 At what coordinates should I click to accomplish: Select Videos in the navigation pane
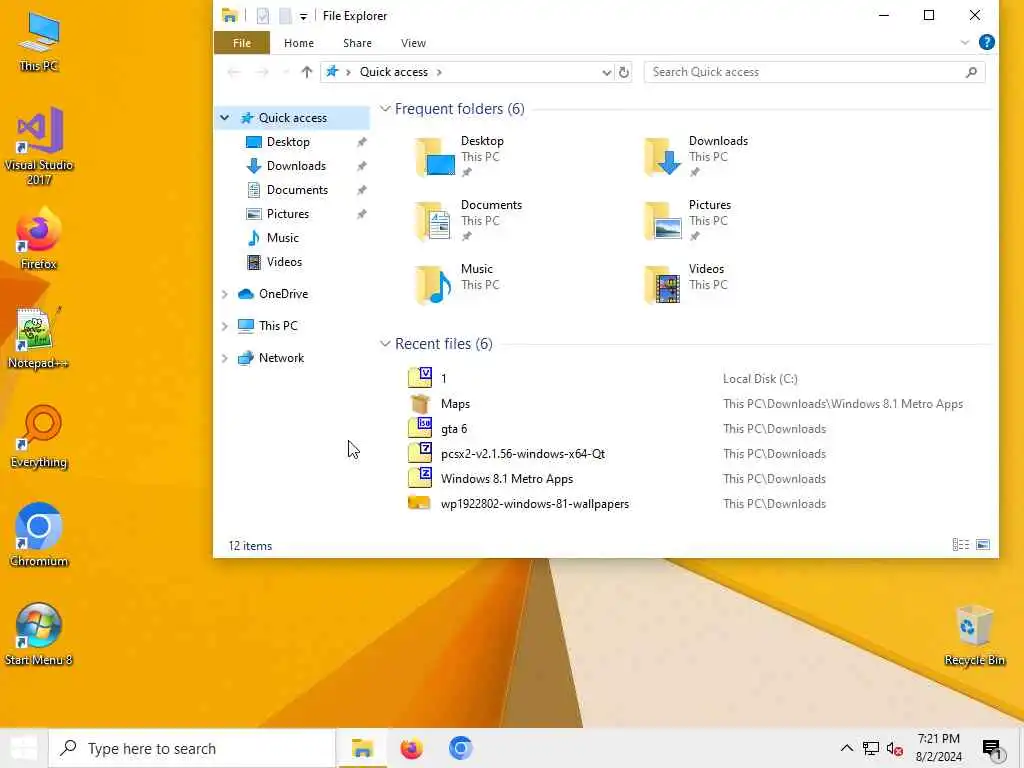coord(284,262)
